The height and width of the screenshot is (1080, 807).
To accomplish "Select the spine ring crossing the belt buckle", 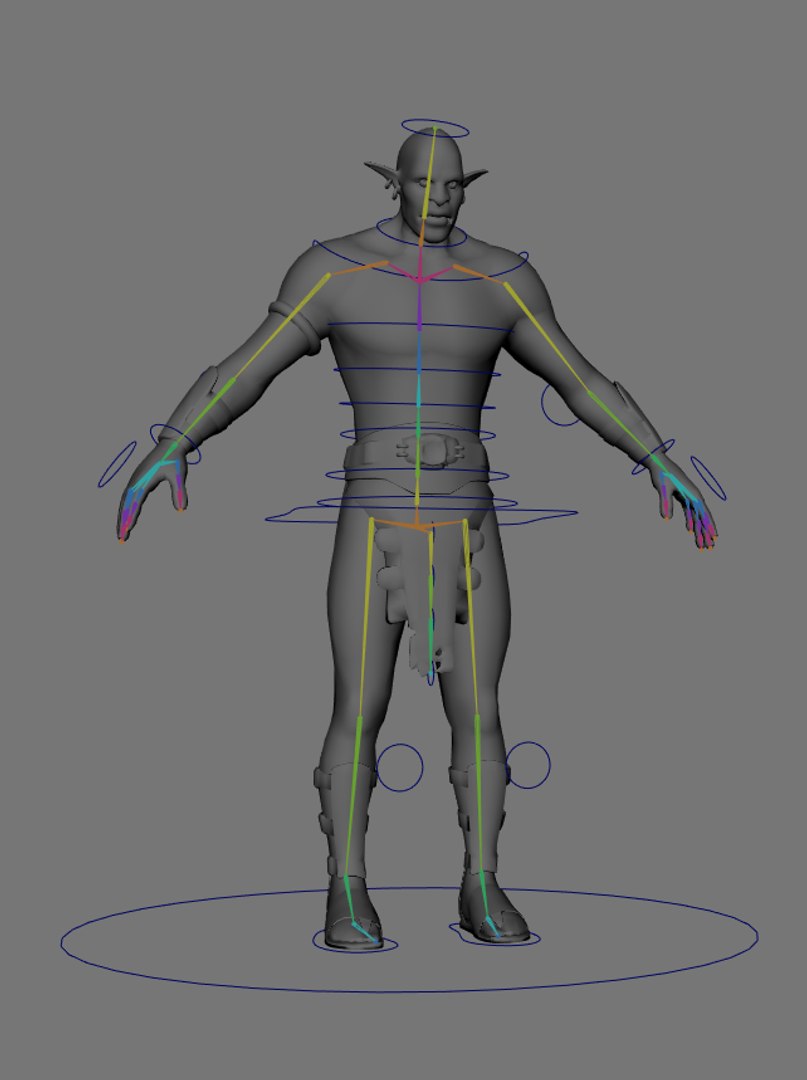I will pos(417,434).
